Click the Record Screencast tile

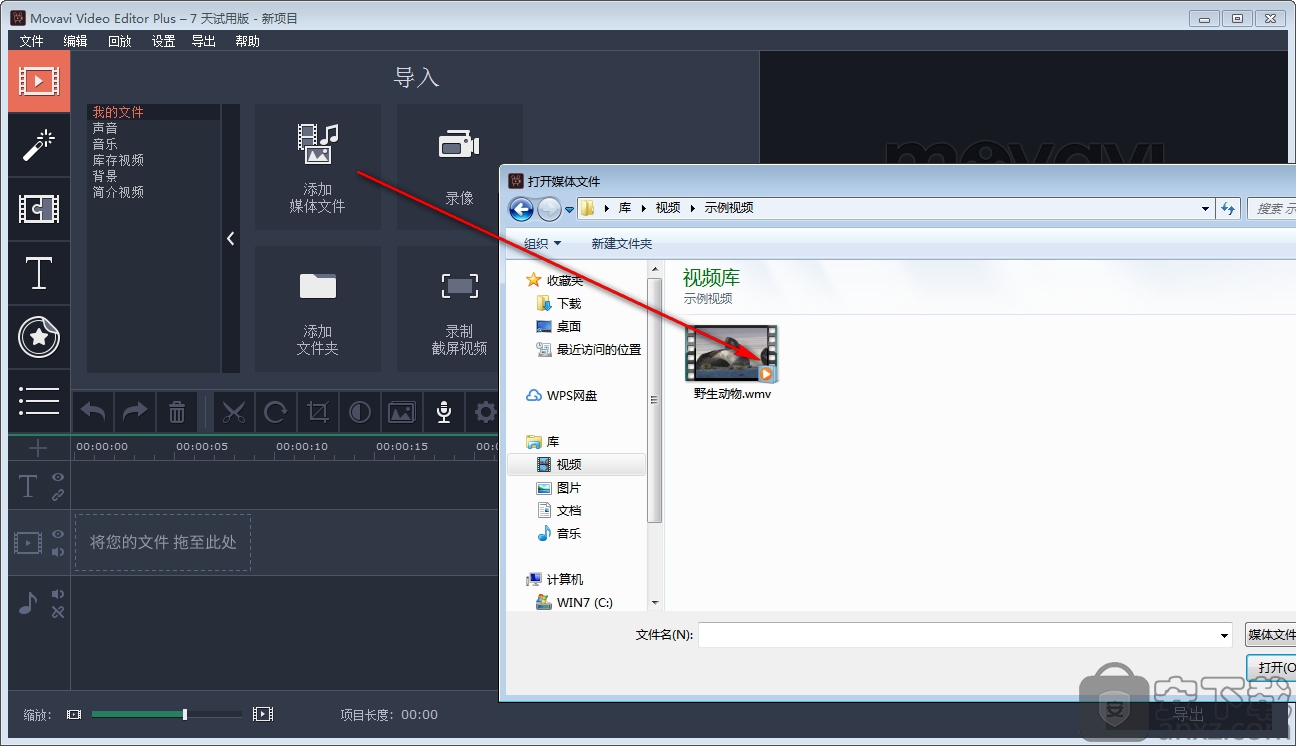pos(459,309)
